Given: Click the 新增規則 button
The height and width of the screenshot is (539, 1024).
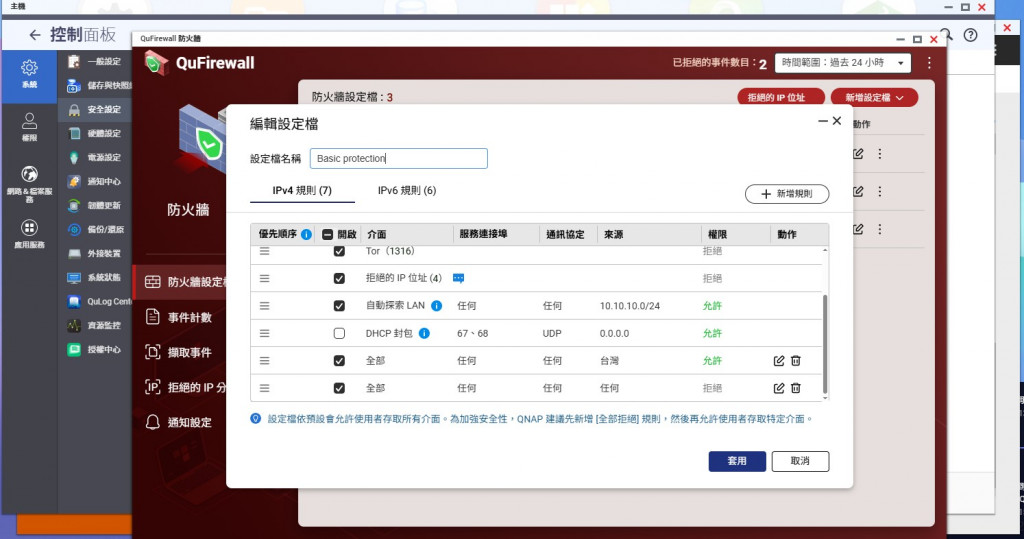Looking at the screenshot, I should pyautogui.click(x=787, y=194).
